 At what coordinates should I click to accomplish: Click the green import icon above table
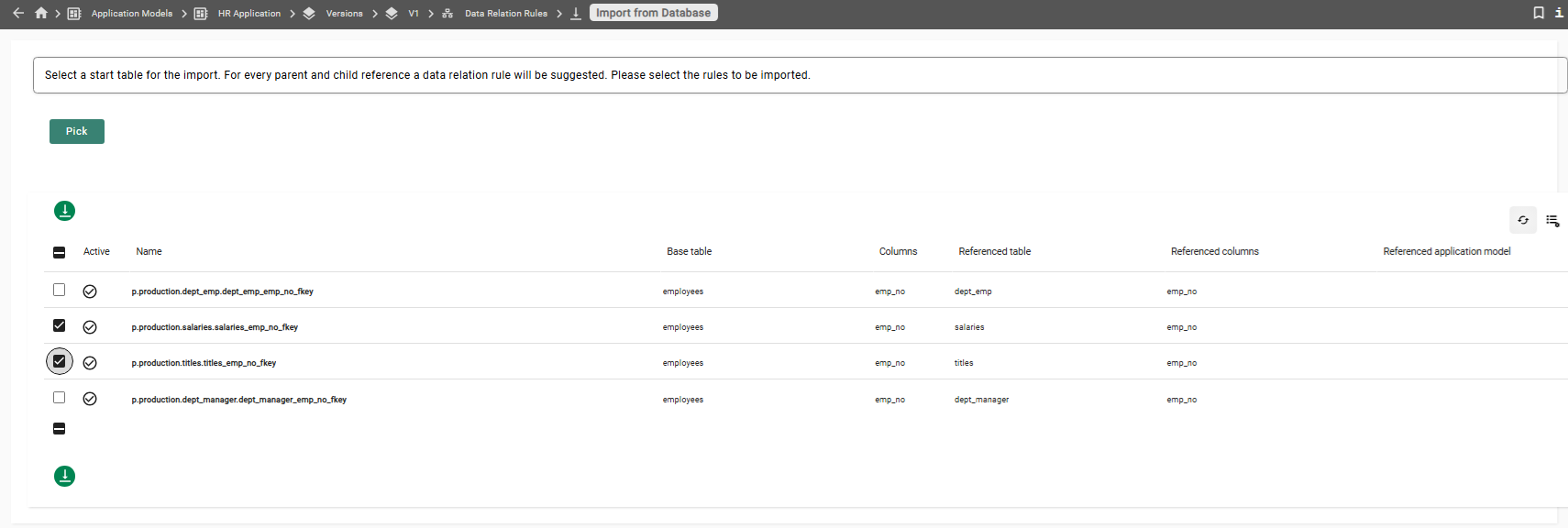coord(64,211)
